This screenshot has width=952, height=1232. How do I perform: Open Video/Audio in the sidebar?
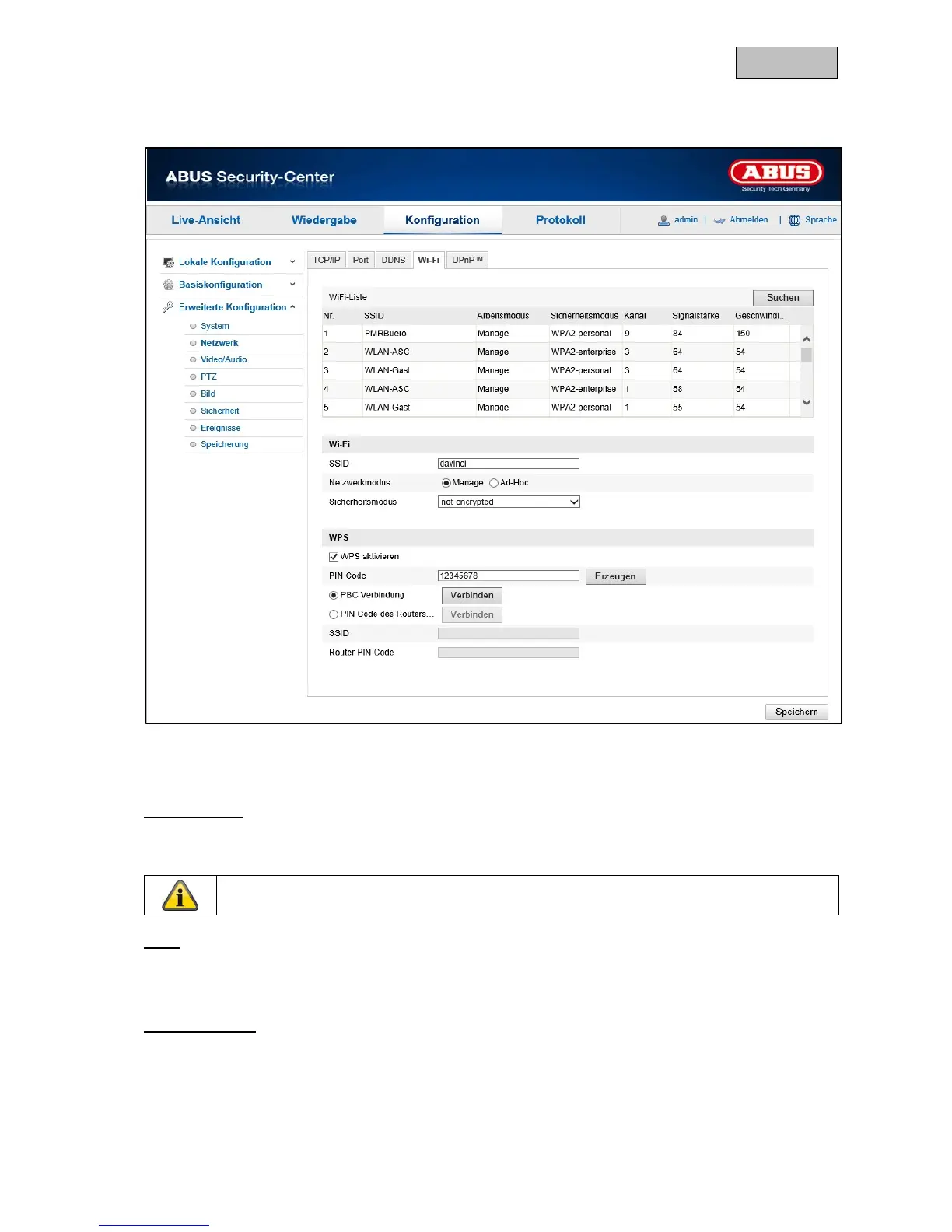[224, 360]
